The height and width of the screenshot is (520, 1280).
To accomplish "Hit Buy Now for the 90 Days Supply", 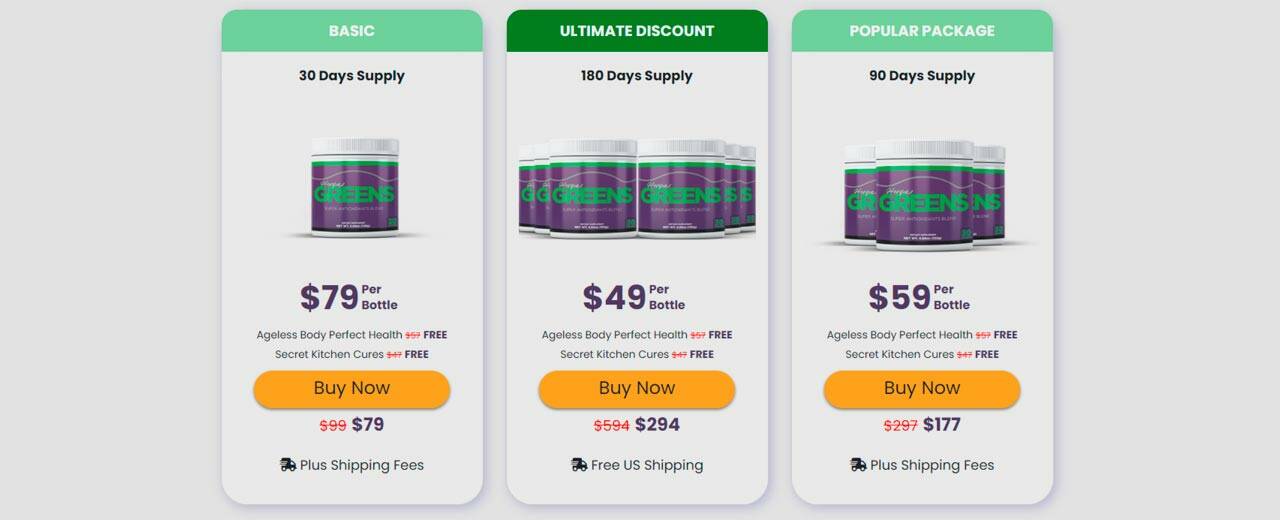I will coord(921,389).
